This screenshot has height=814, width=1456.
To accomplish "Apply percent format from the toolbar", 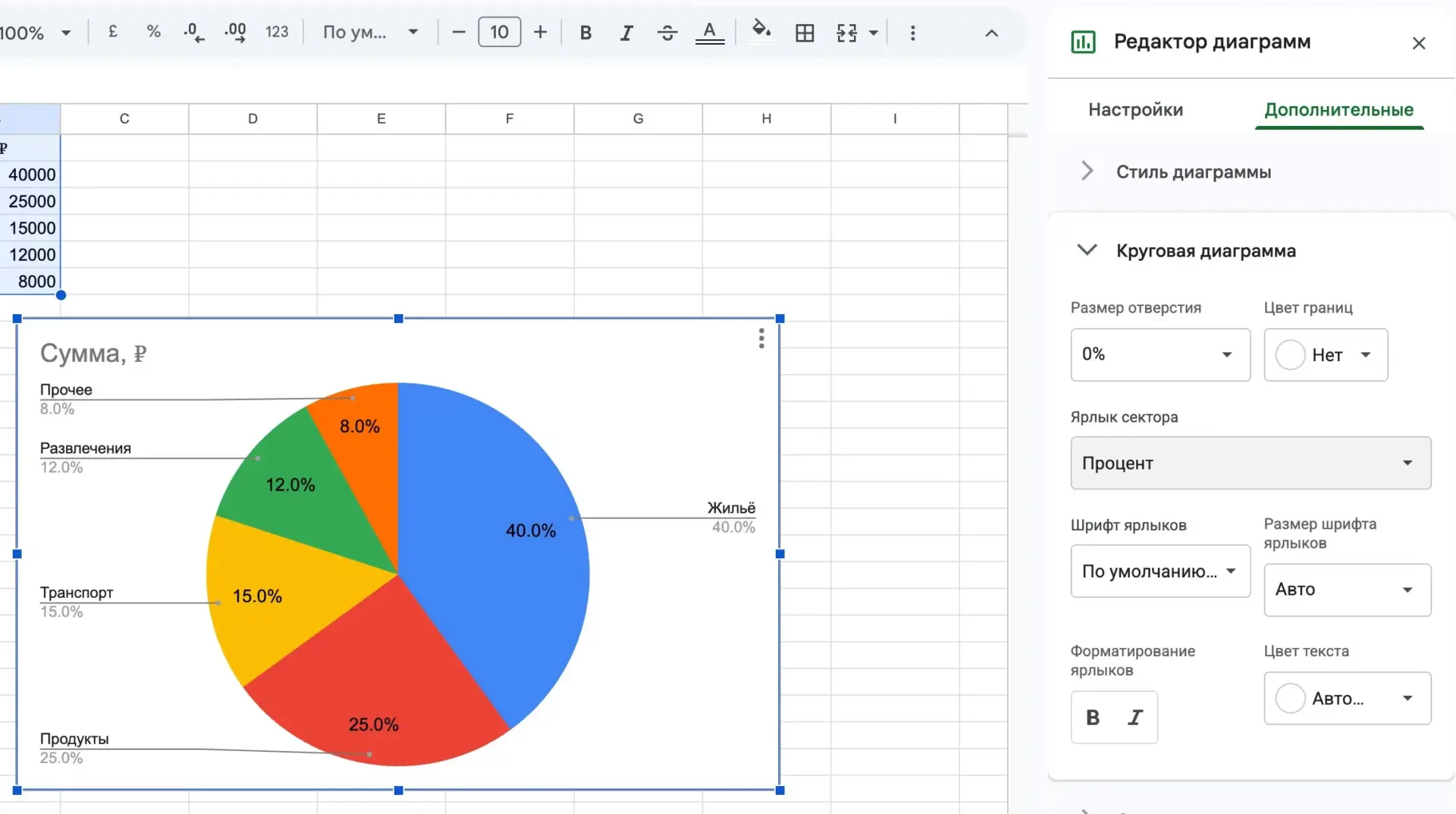I will [153, 32].
